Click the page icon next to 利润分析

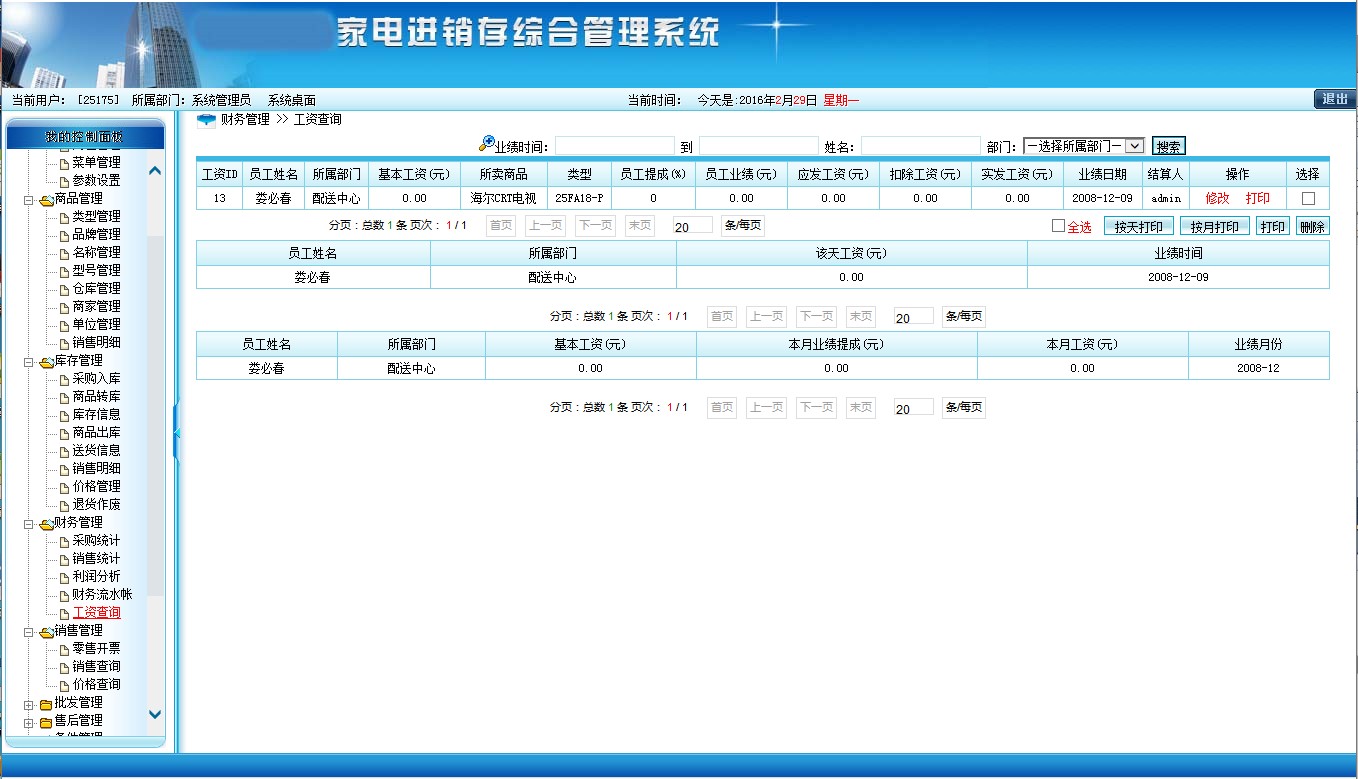pyautogui.click(x=64, y=577)
